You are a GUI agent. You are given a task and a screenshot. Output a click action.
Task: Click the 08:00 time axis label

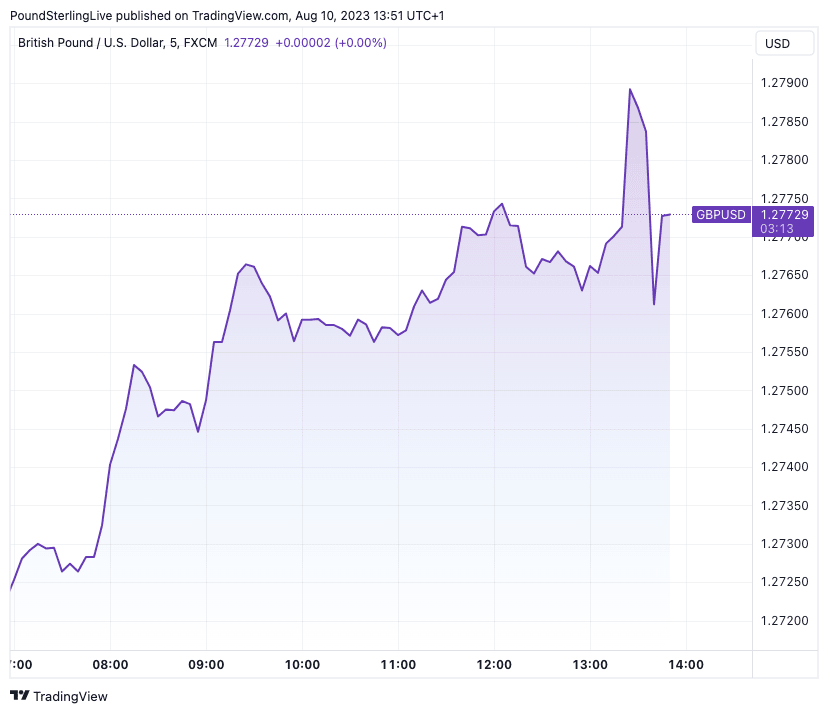click(x=110, y=665)
